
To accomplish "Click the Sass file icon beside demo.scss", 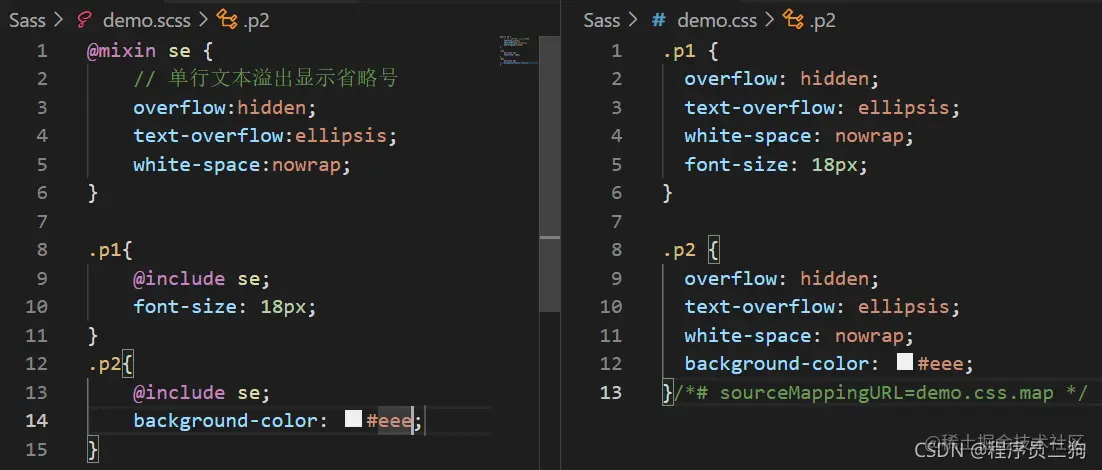I will [x=84, y=20].
